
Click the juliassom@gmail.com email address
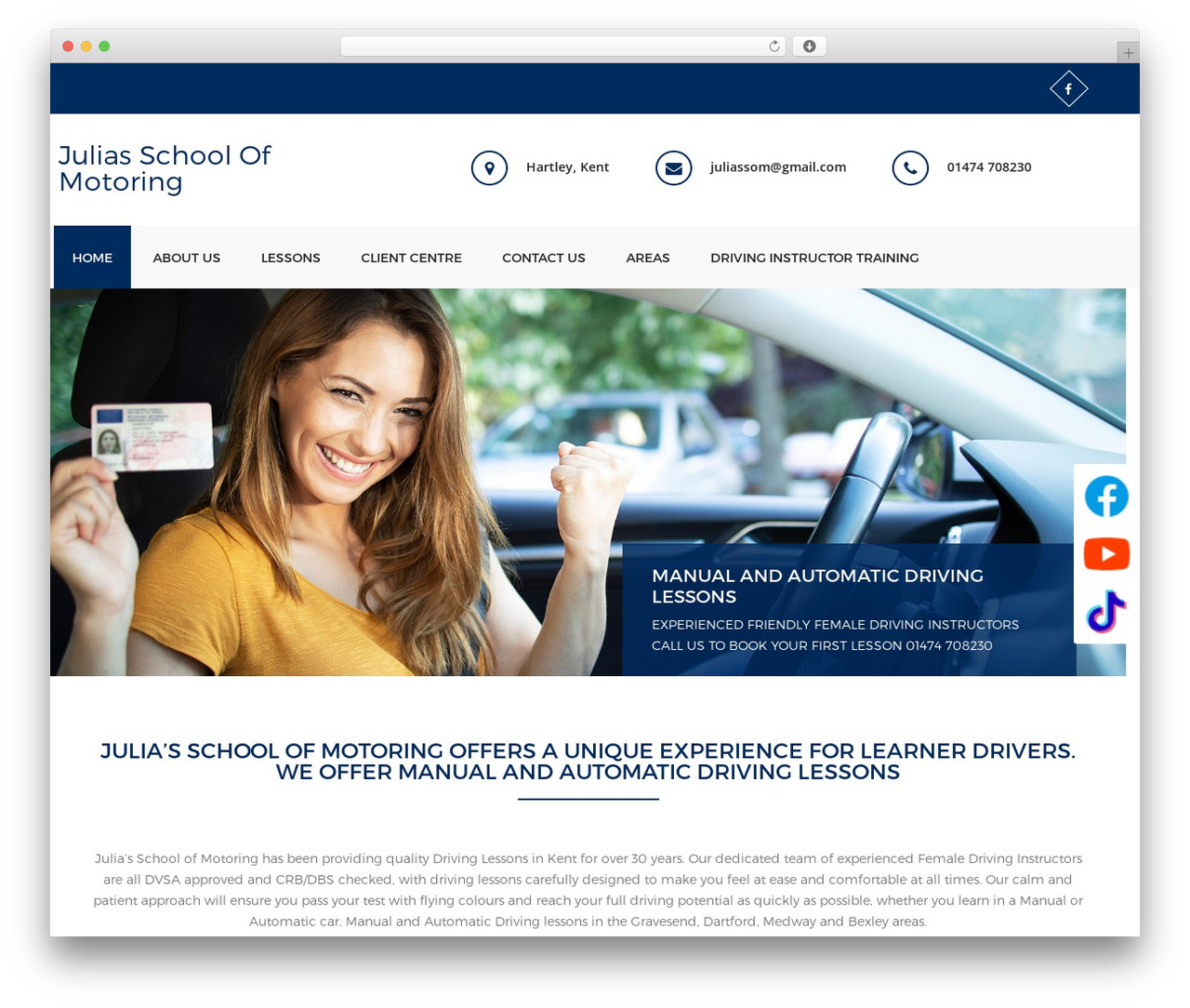(x=778, y=167)
